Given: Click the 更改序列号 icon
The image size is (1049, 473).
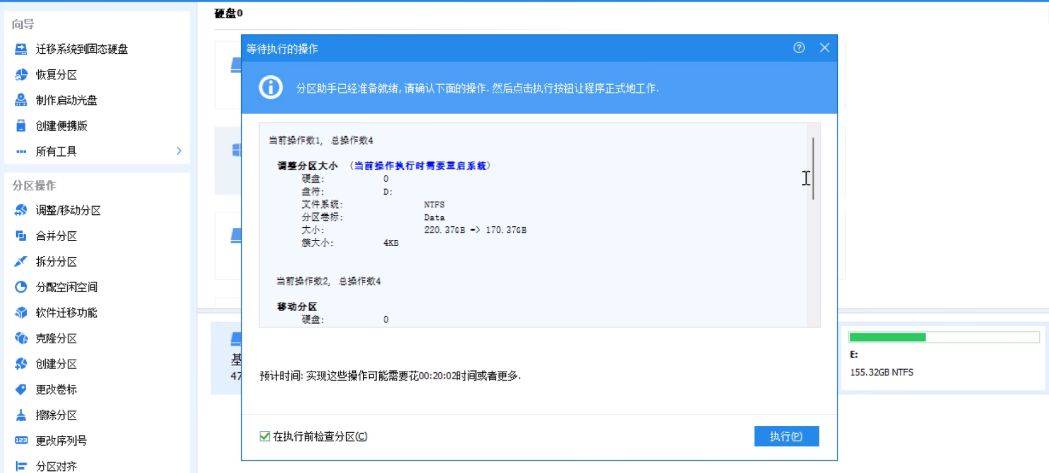Looking at the screenshot, I should 20,441.
